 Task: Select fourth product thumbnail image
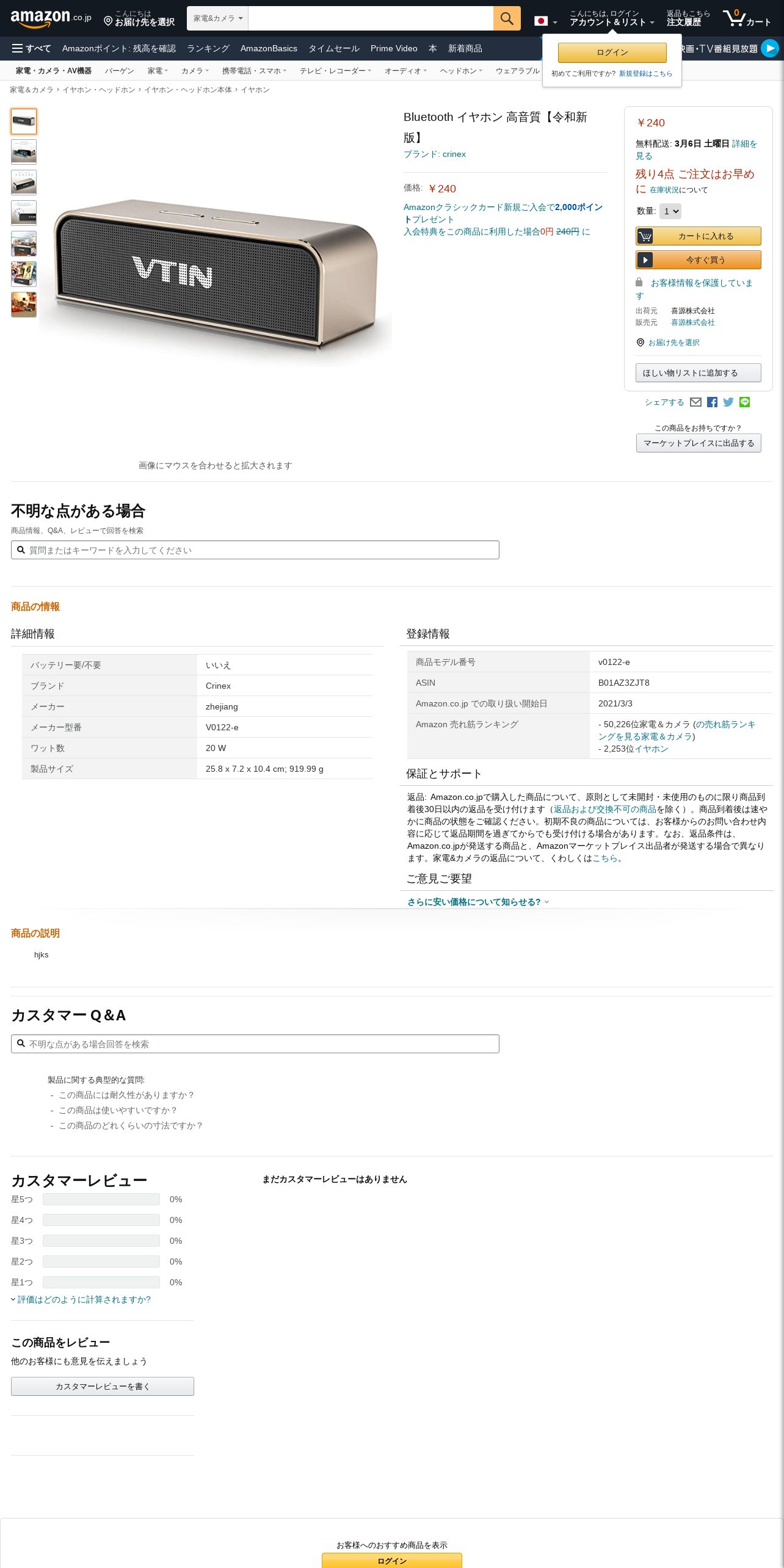[x=24, y=213]
